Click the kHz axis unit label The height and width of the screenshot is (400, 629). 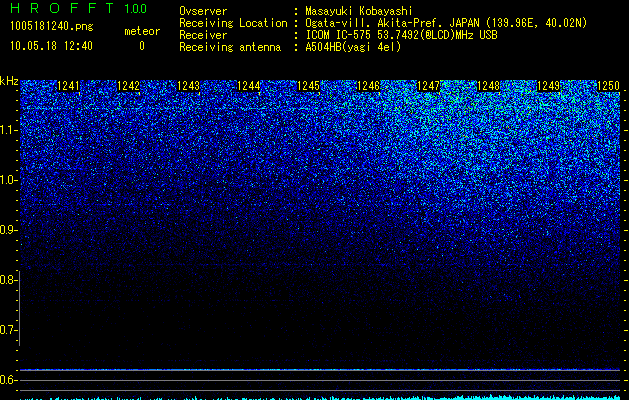tap(9, 81)
